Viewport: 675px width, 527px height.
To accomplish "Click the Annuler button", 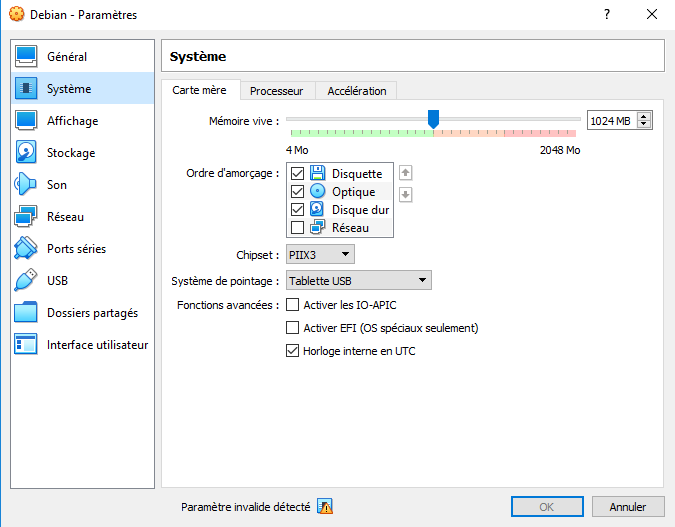I will (628, 507).
